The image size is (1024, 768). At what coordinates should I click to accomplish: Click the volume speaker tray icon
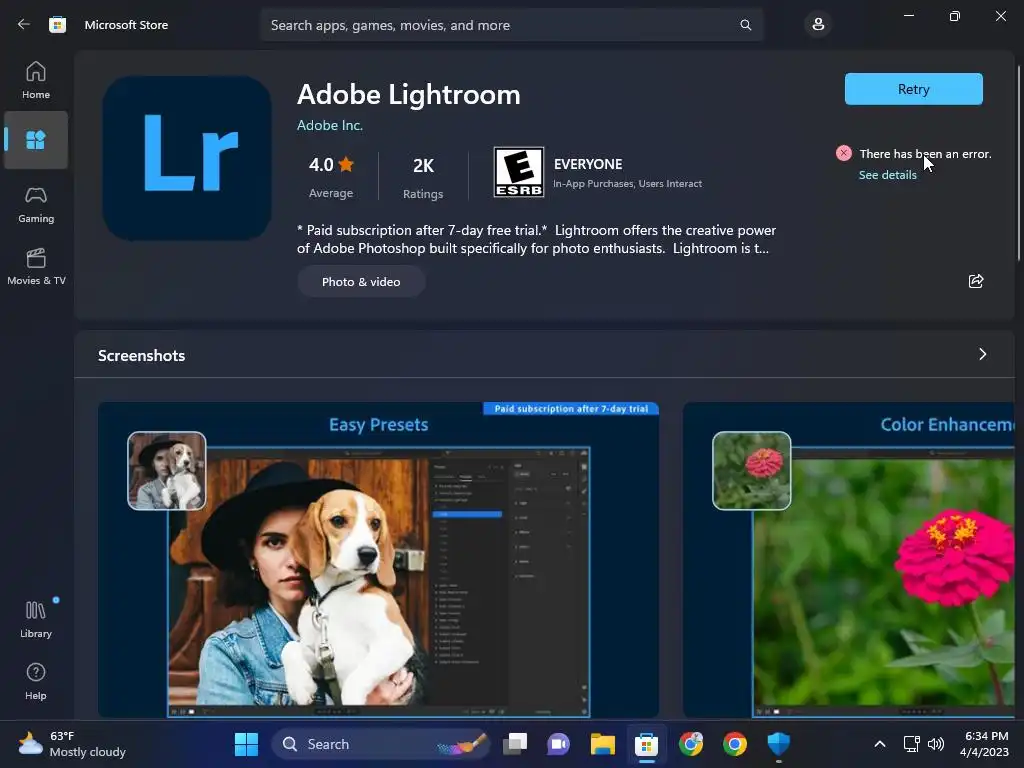[x=935, y=744]
